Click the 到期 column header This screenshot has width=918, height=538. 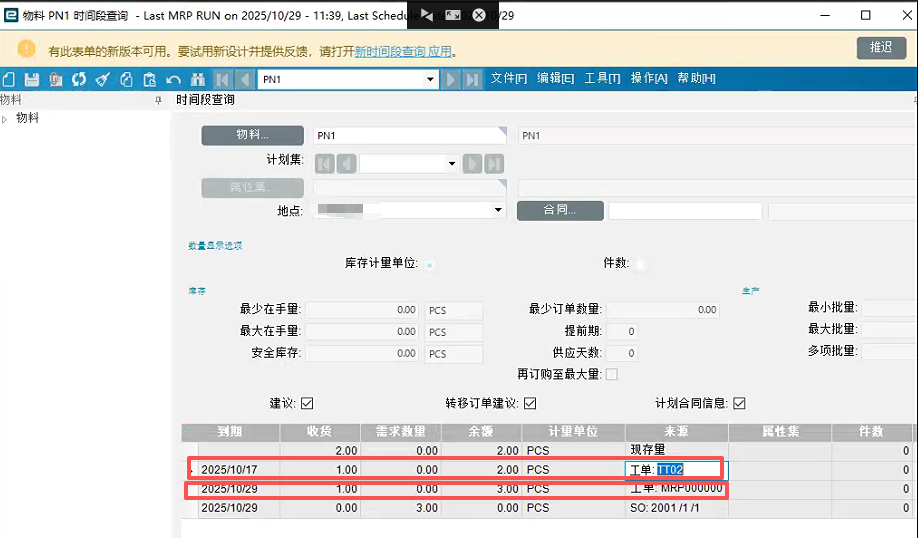point(230,431)
